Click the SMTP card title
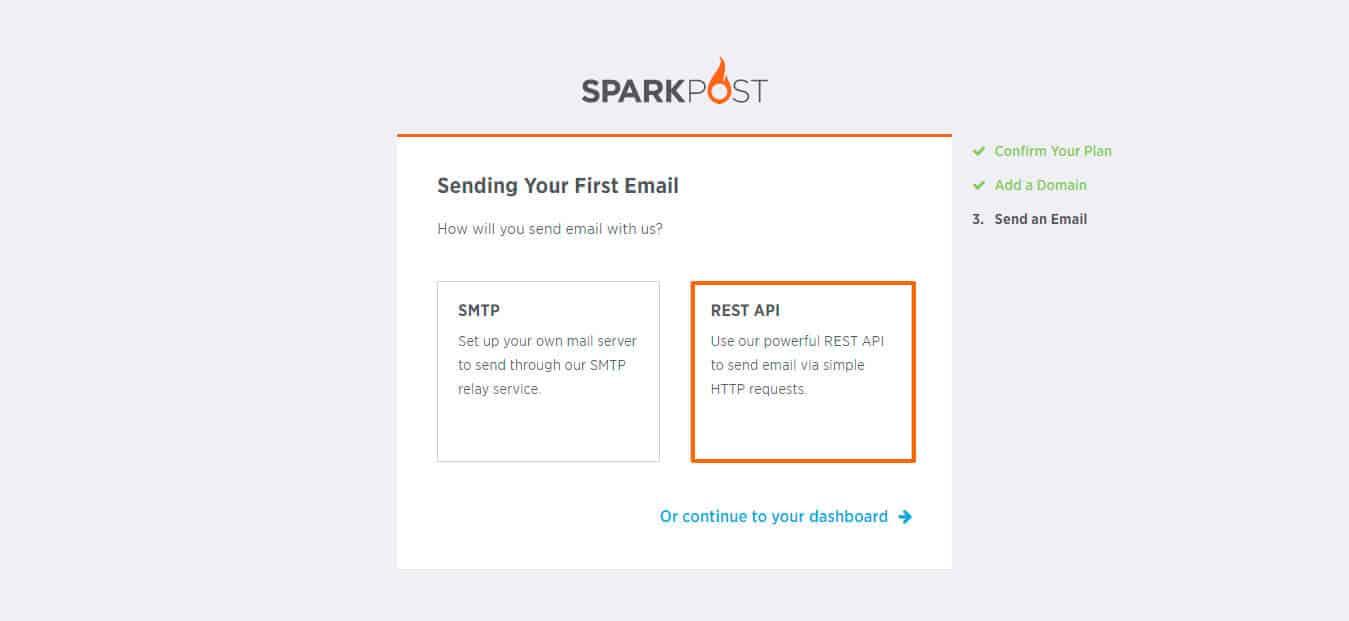Image resolution: width=1349 pixels, height=621 pixels. [x=479, y=311]
